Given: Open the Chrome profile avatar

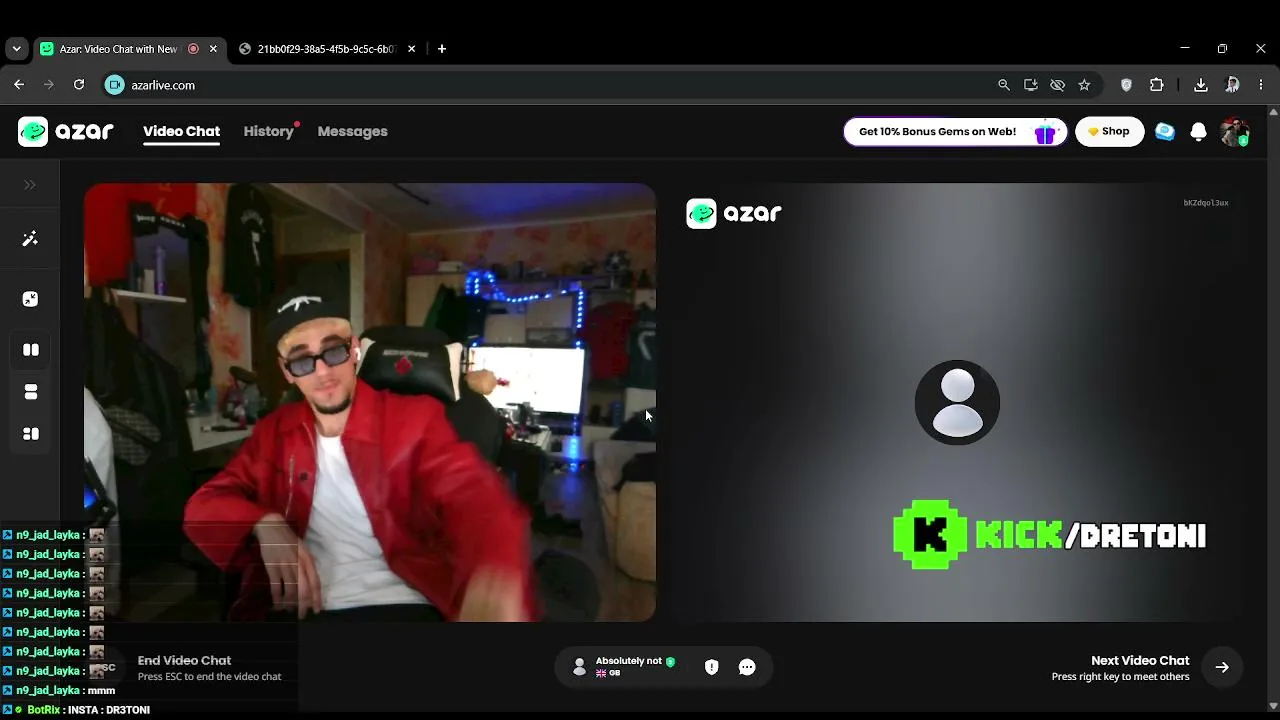Looking at the screenshot, I should pos(1232,85).
